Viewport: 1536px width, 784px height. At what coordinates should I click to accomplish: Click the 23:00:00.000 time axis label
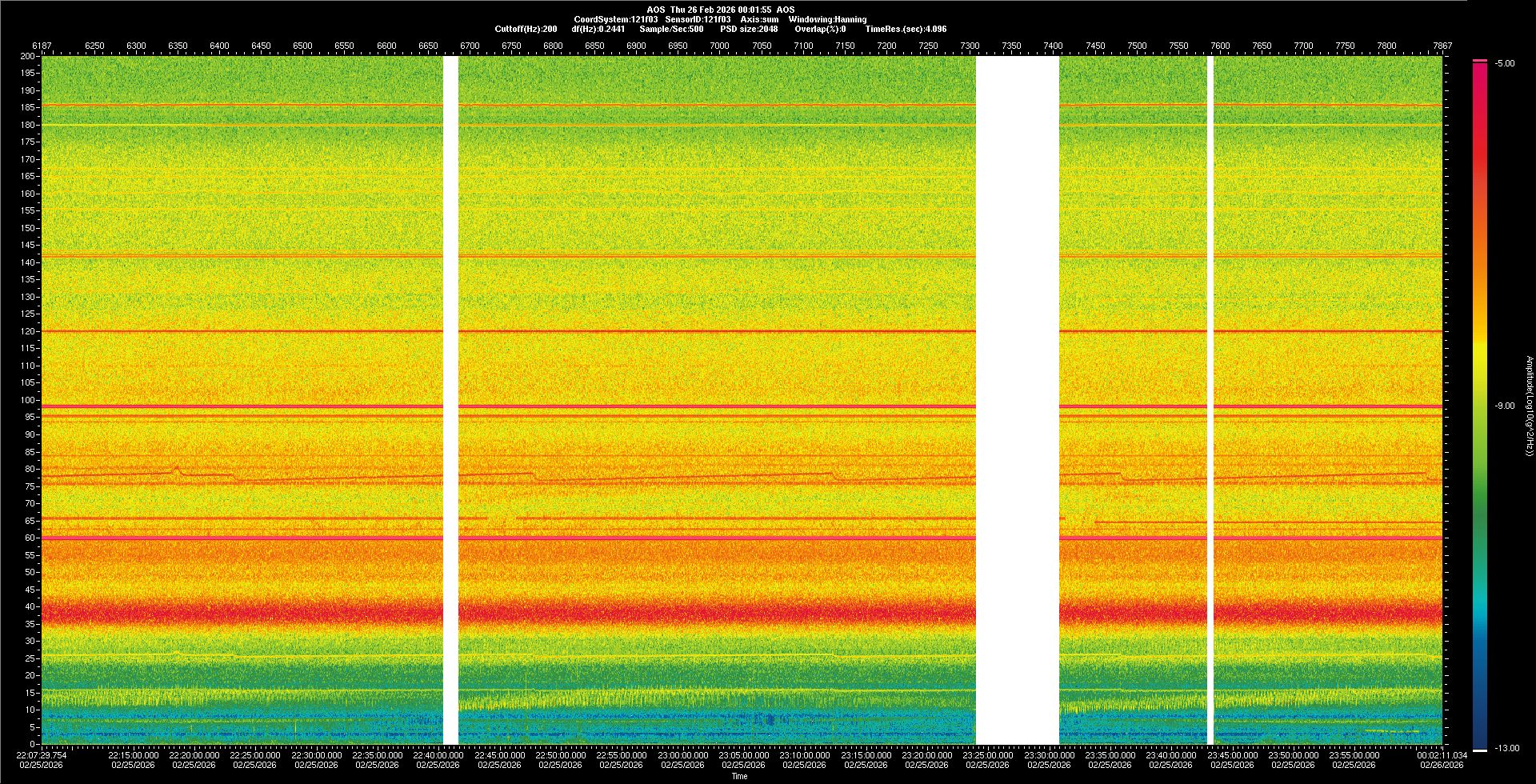(x=682, y=755)
